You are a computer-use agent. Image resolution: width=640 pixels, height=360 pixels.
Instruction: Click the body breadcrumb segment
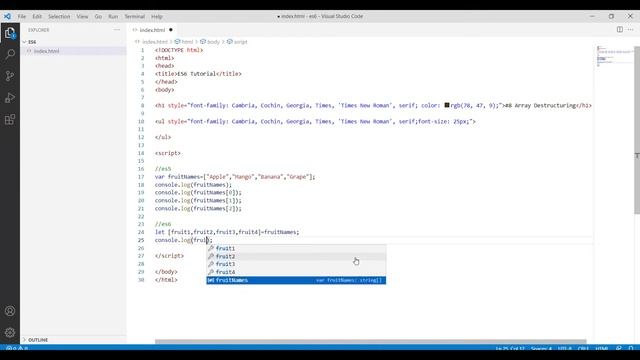coord(213,42)
